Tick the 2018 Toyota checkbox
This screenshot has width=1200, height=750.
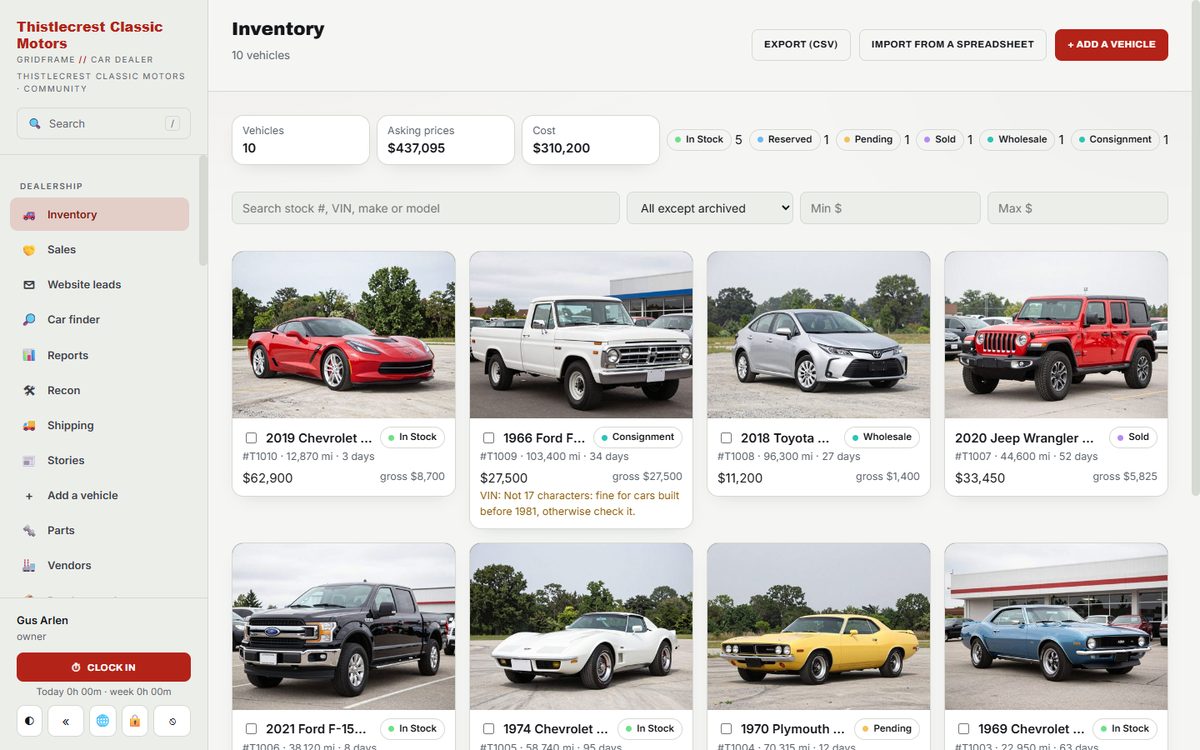[726, 438]
